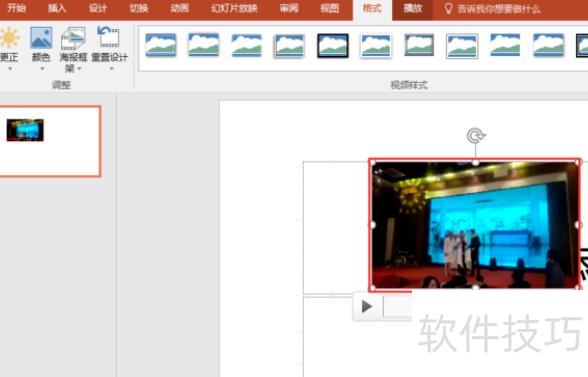Expand the 更正 dropdown arrow
This screenshot has height=377, width=588.
(10, 69)
